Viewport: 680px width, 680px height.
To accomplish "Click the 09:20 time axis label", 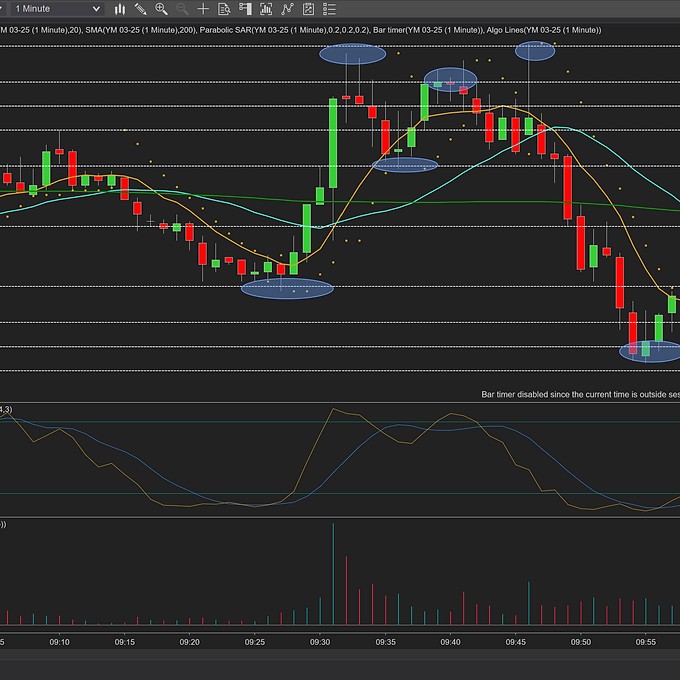I will pos(190,642).
